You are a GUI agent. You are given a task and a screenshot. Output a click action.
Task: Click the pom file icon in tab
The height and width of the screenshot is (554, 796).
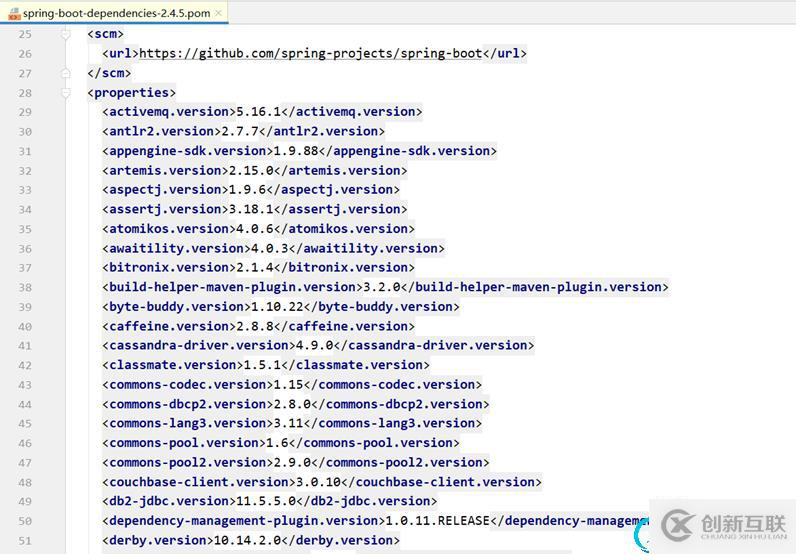[x=14, y=14]
